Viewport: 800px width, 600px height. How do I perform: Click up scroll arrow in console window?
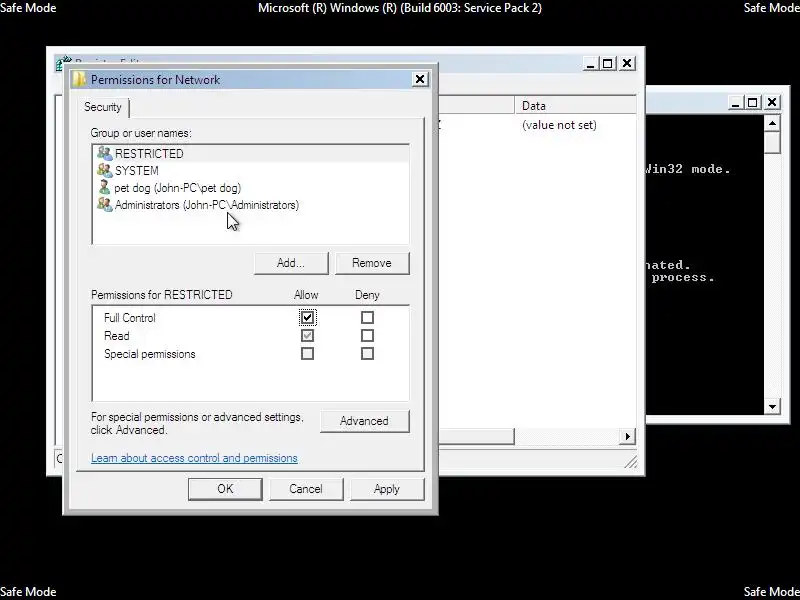pos(772,123)
